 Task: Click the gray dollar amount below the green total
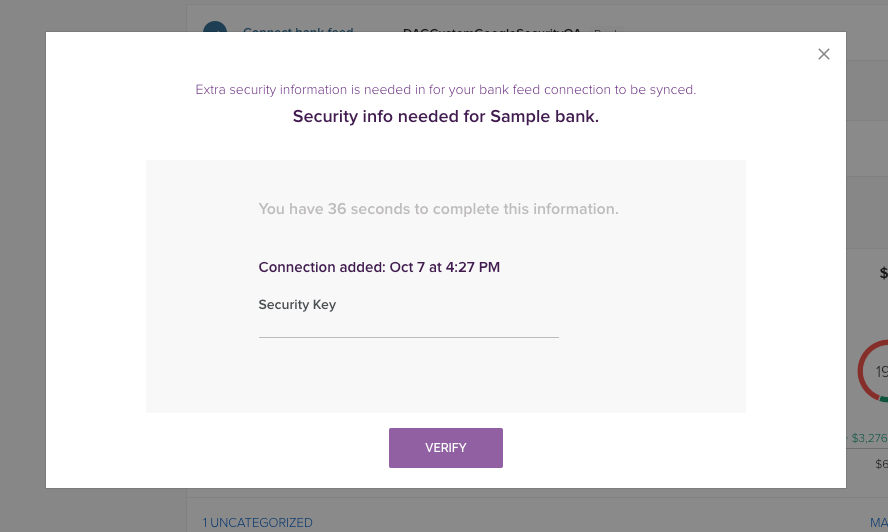[881, 464]
